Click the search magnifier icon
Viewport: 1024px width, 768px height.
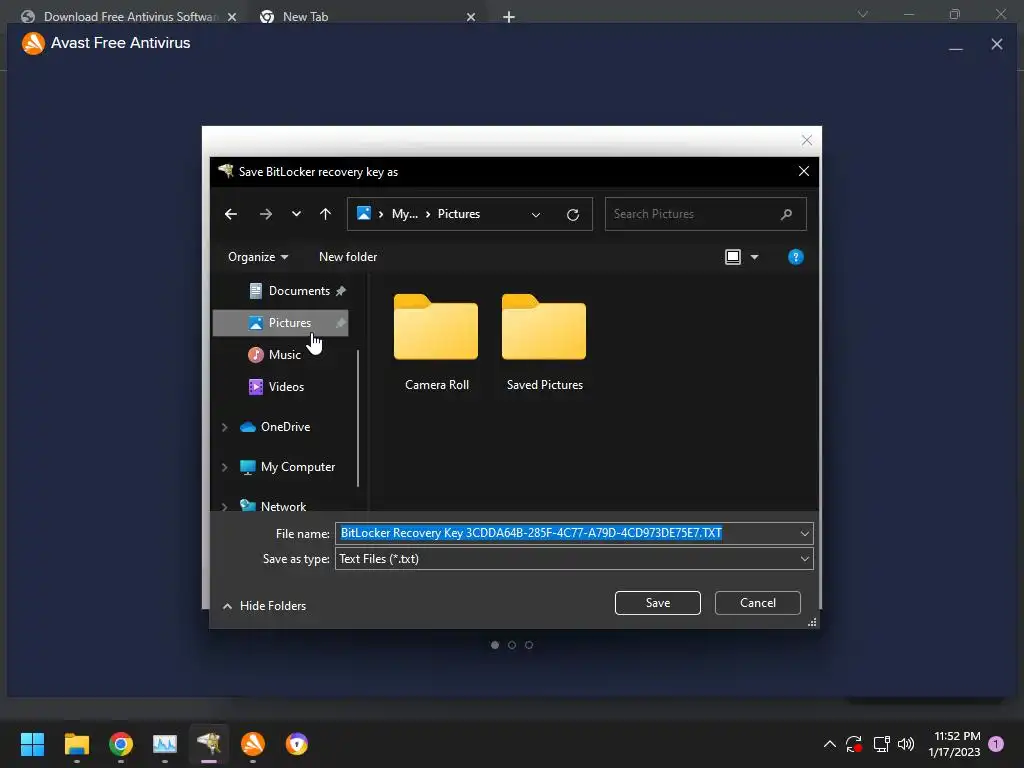click(x=786, y=214)
